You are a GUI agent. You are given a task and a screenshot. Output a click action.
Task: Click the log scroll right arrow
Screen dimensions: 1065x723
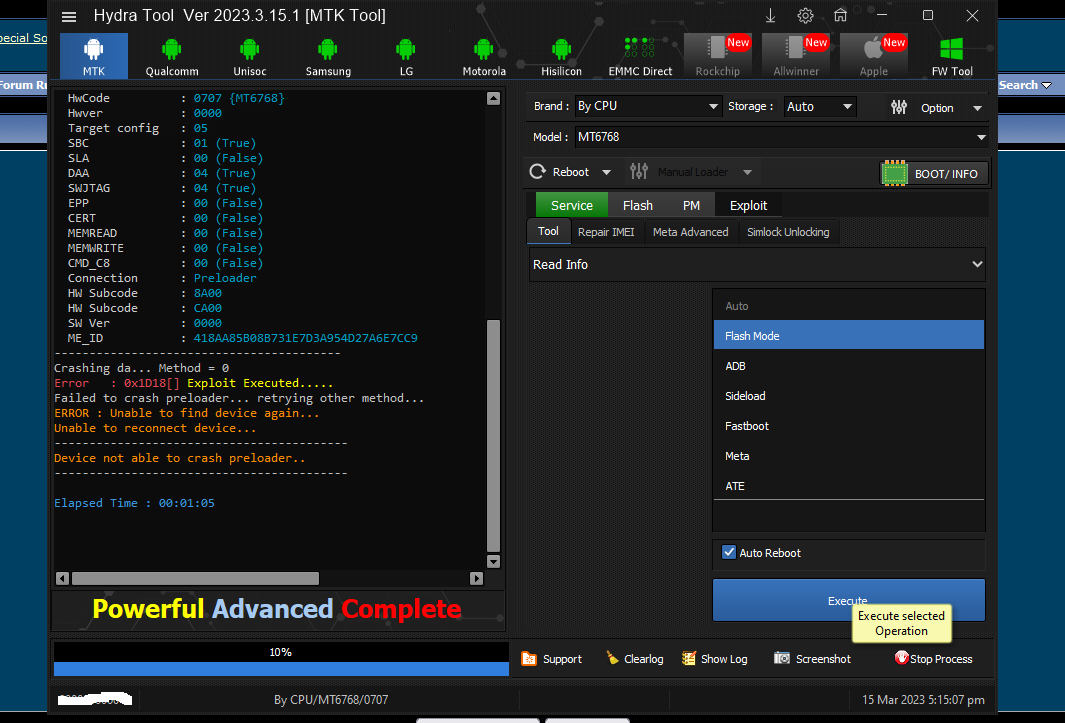click(x=476, y=578)
